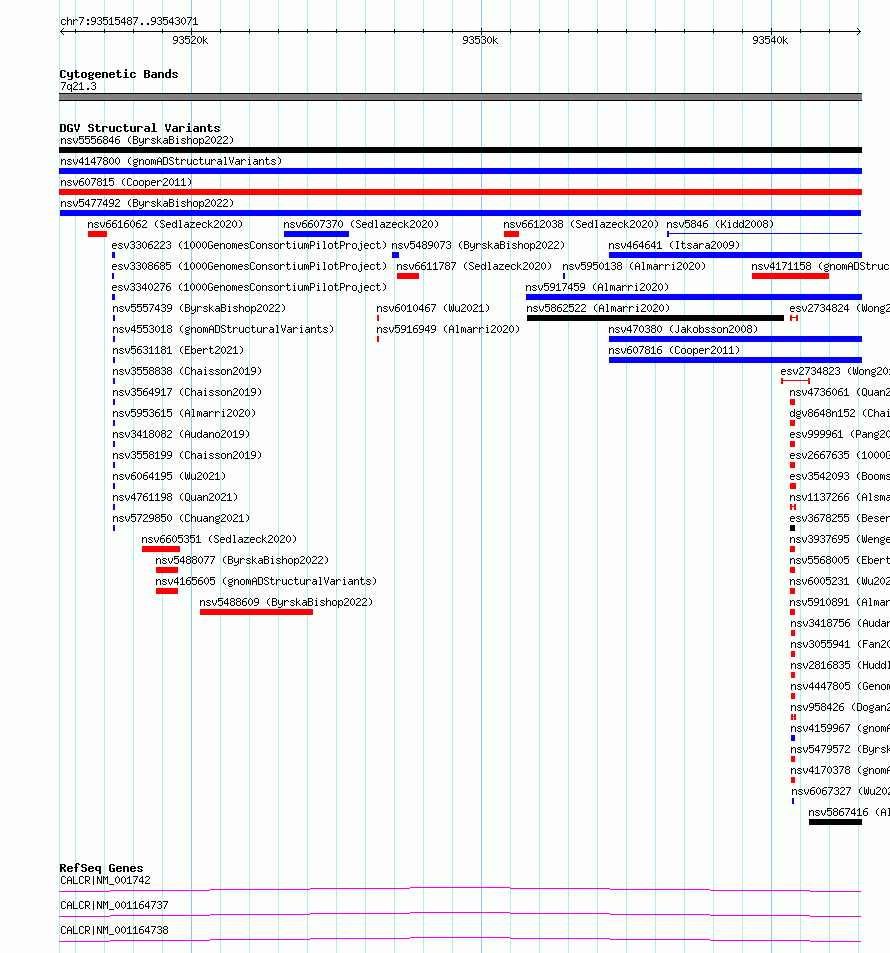The height and width of the screenshot is (953, 890).
Task: Open the nsv5568005 variant label
Action: click(840, 560)
